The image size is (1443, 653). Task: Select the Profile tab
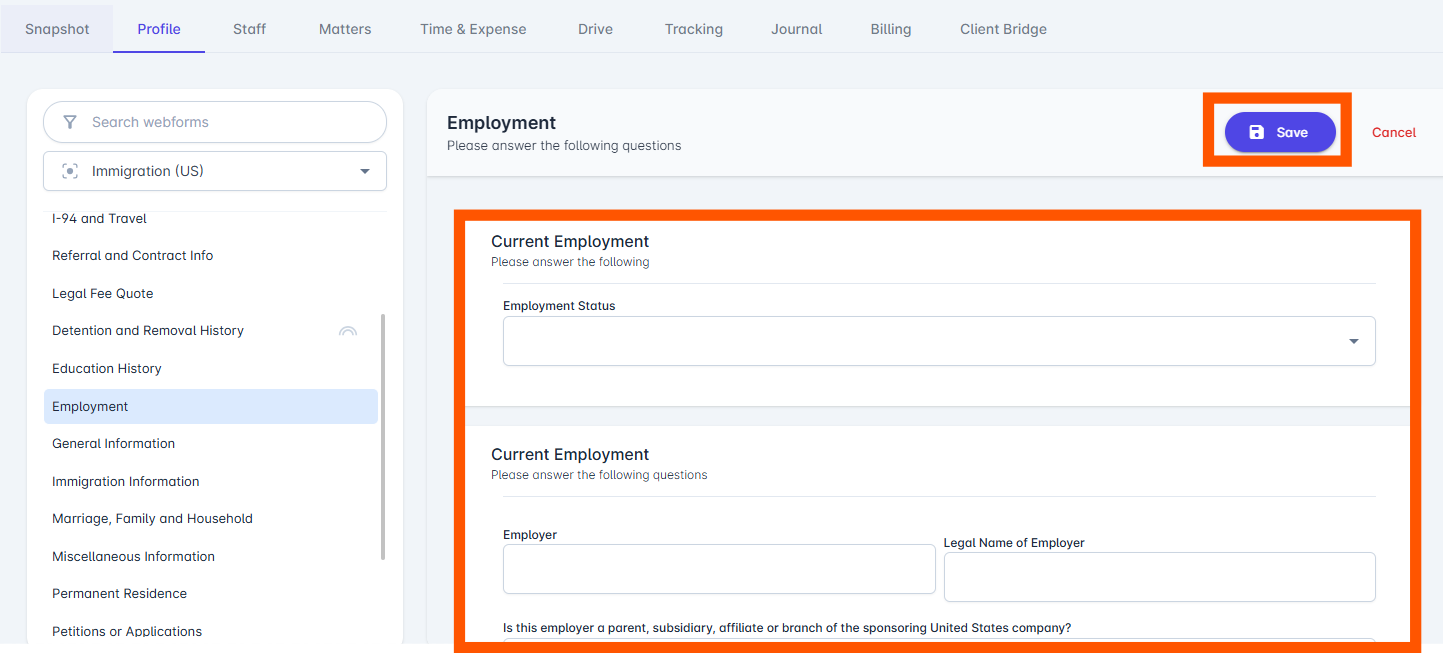159,29
